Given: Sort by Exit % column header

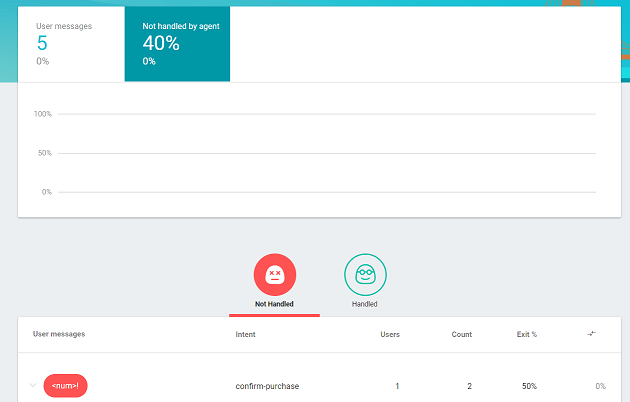Looking at the screenshot, I should pos(527,334).
